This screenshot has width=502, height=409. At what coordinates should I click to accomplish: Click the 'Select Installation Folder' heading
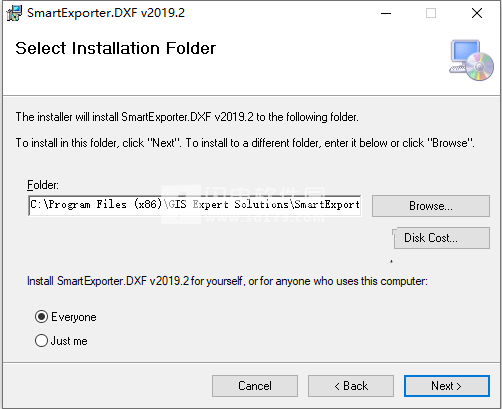116,48
